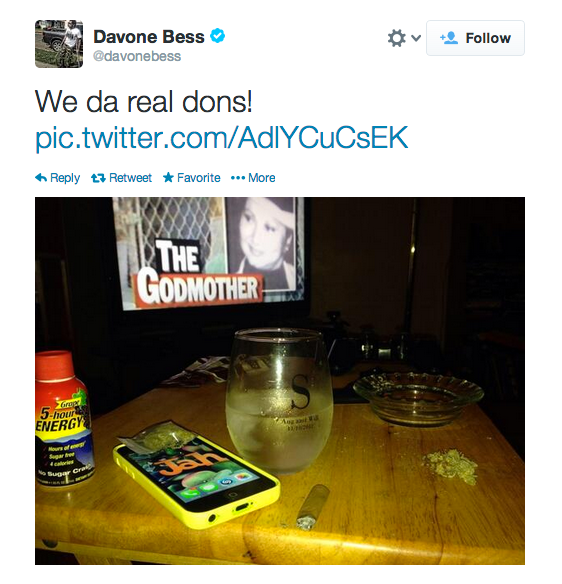
Task: Click the add-person icon inside Follow
Action: [449, 38]
